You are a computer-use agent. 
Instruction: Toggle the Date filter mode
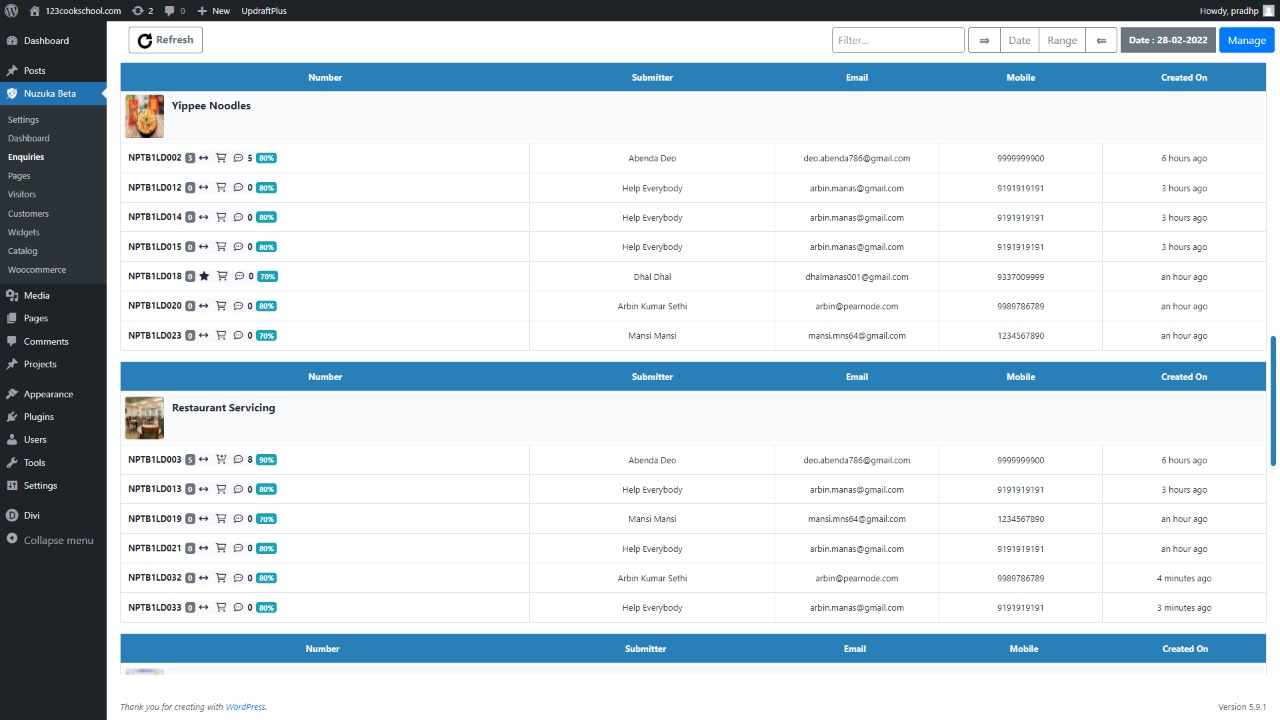[x=1019, y=40]
